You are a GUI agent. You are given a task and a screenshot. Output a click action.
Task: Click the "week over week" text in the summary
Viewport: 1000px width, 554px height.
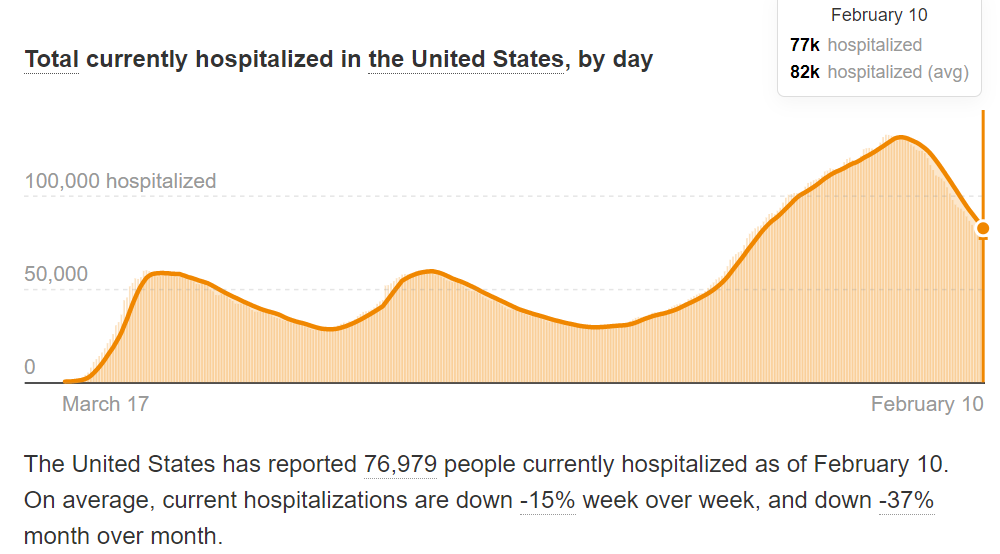click(x=655, y=499)
